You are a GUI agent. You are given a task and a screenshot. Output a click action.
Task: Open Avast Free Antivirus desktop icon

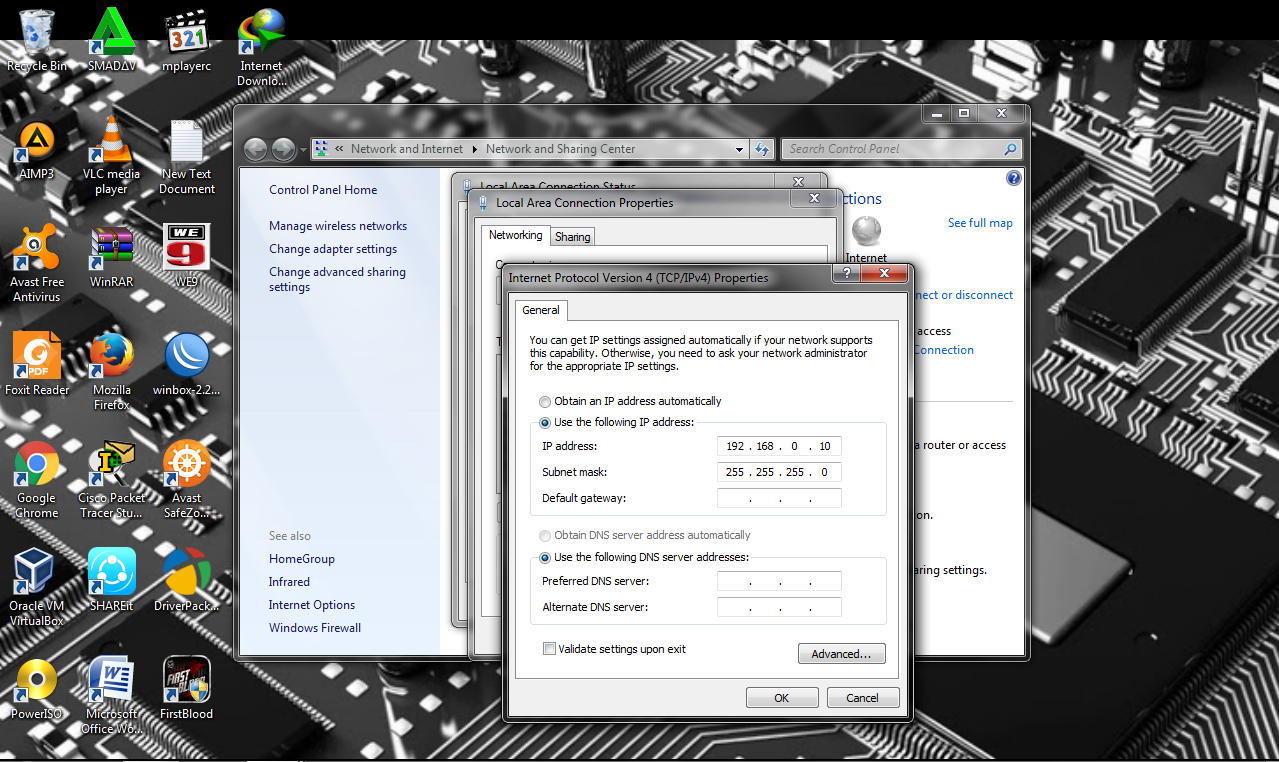(x=37, y=264)
